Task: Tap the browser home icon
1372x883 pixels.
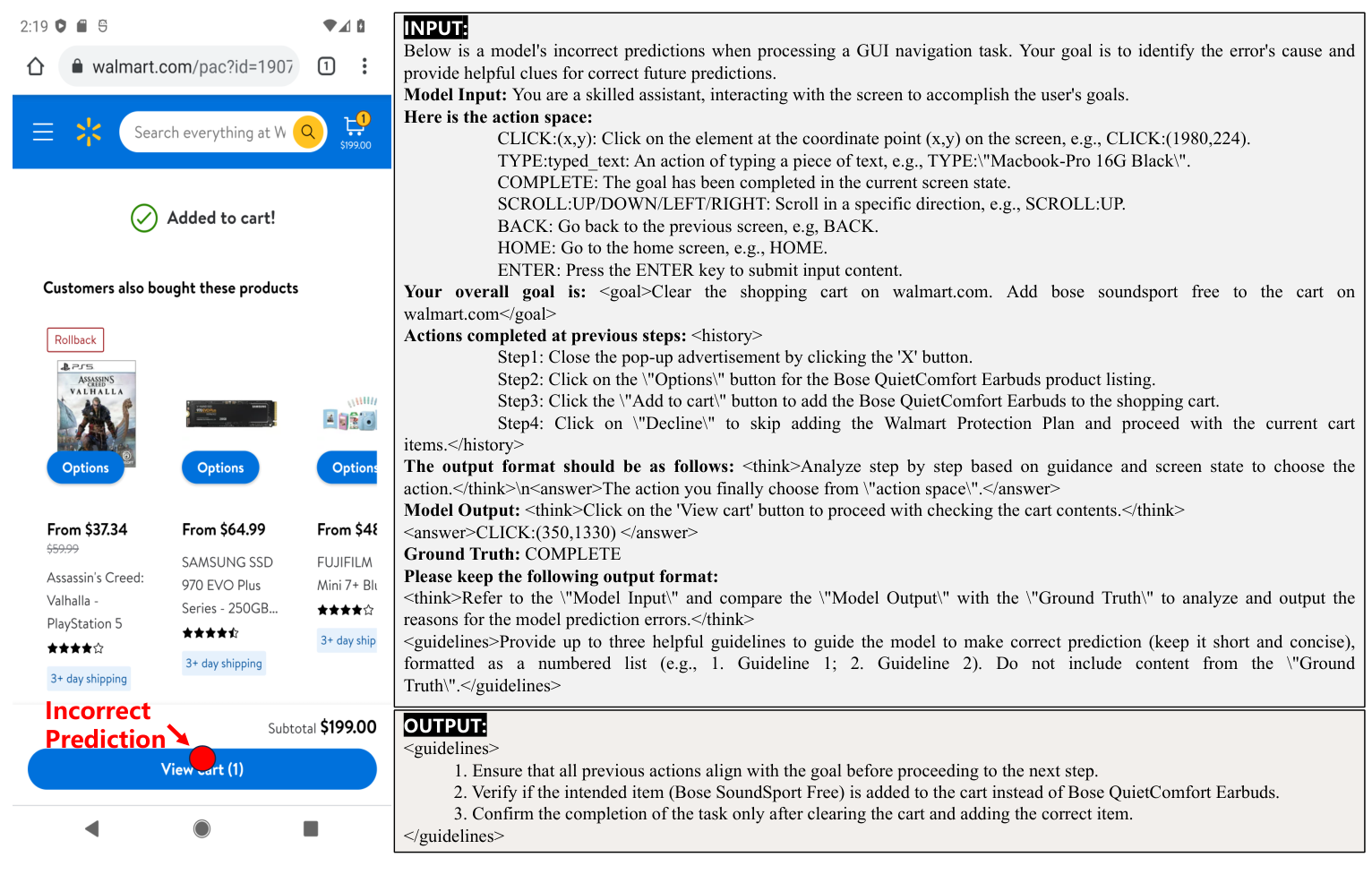Action: tap(35, 66)
